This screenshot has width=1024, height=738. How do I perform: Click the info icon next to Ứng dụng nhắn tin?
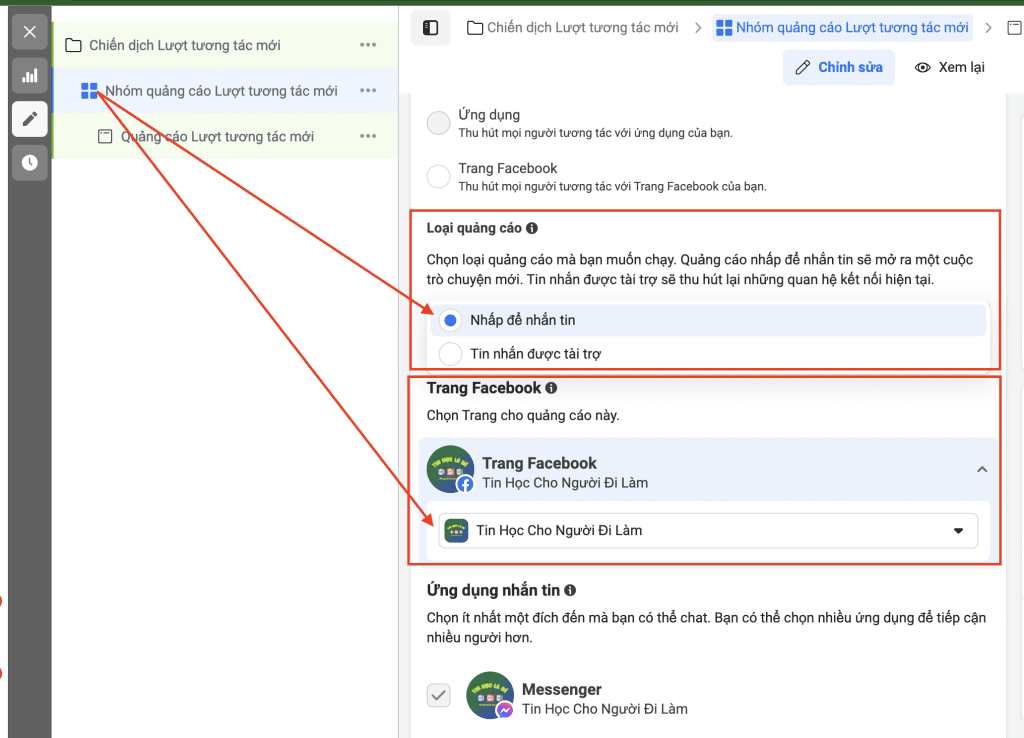click(x=570, y=590)
